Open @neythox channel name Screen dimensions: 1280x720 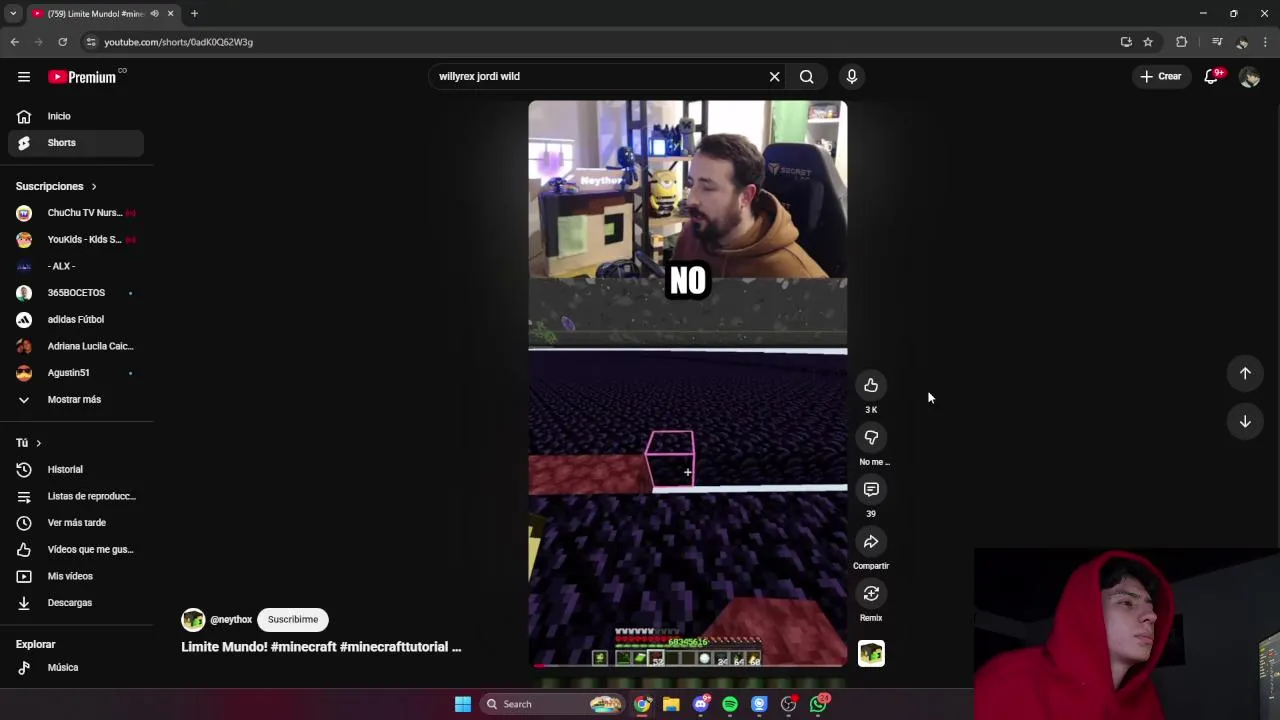(x=231, y=620)
